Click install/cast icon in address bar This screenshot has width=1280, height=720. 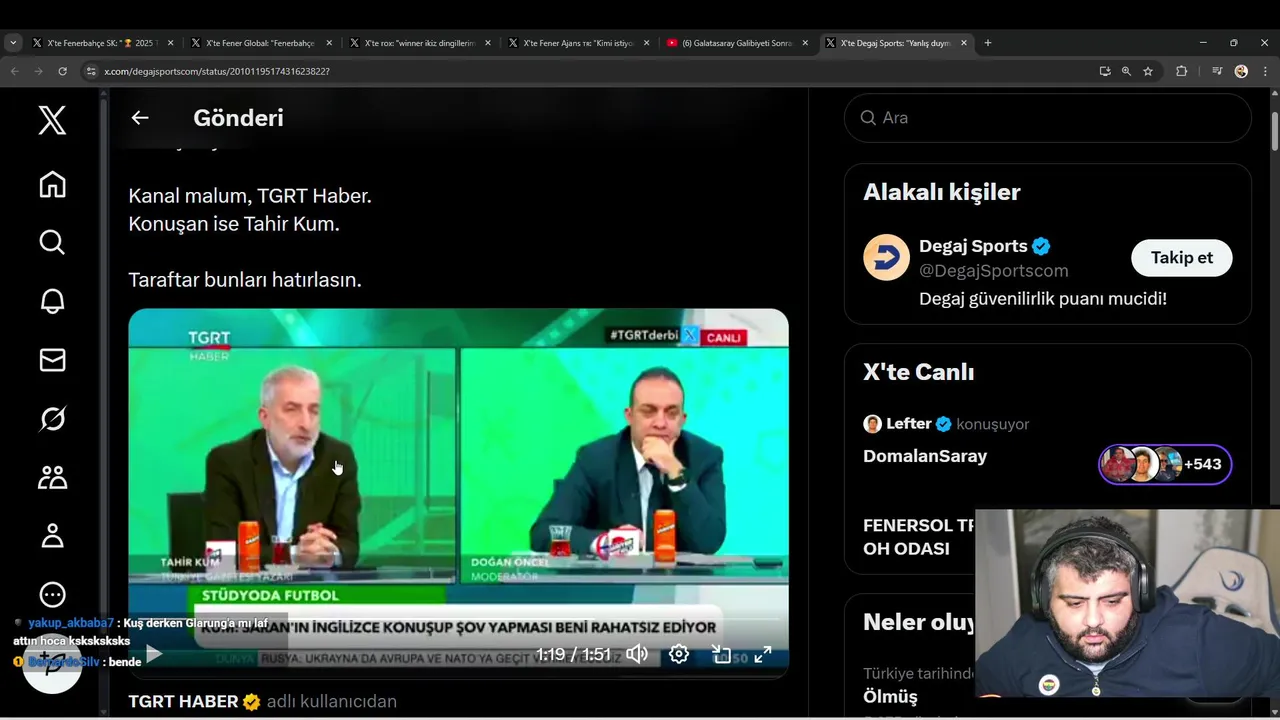coord(1104,71)
